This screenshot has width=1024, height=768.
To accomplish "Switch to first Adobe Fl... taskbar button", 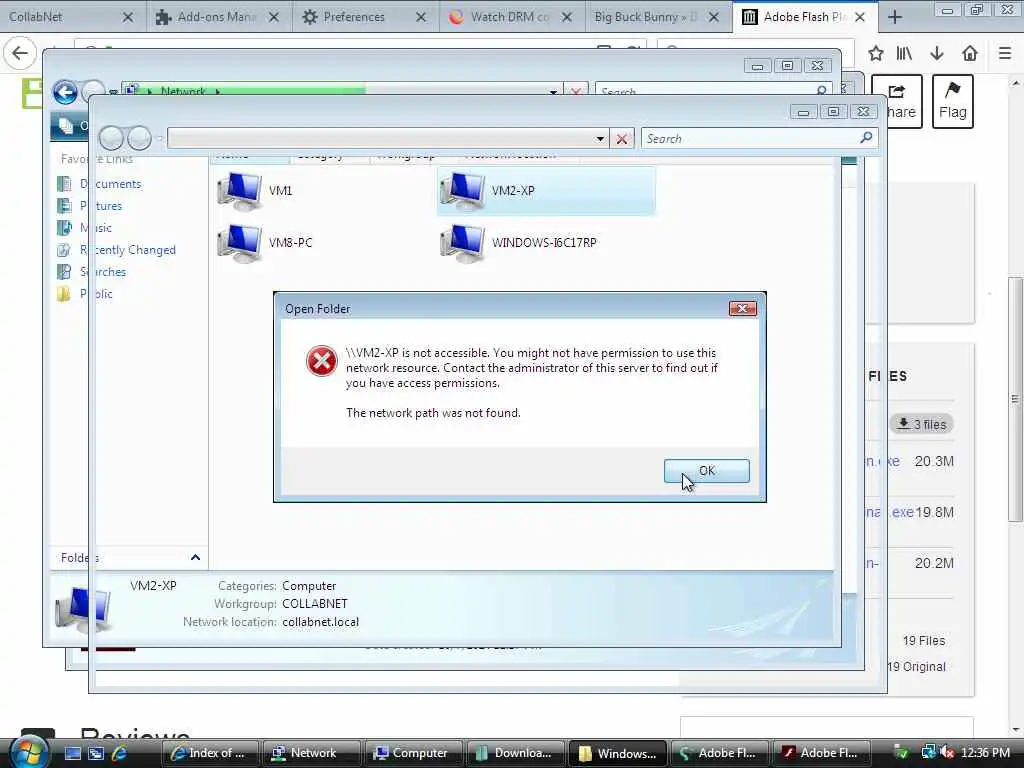I will [719, 753].
